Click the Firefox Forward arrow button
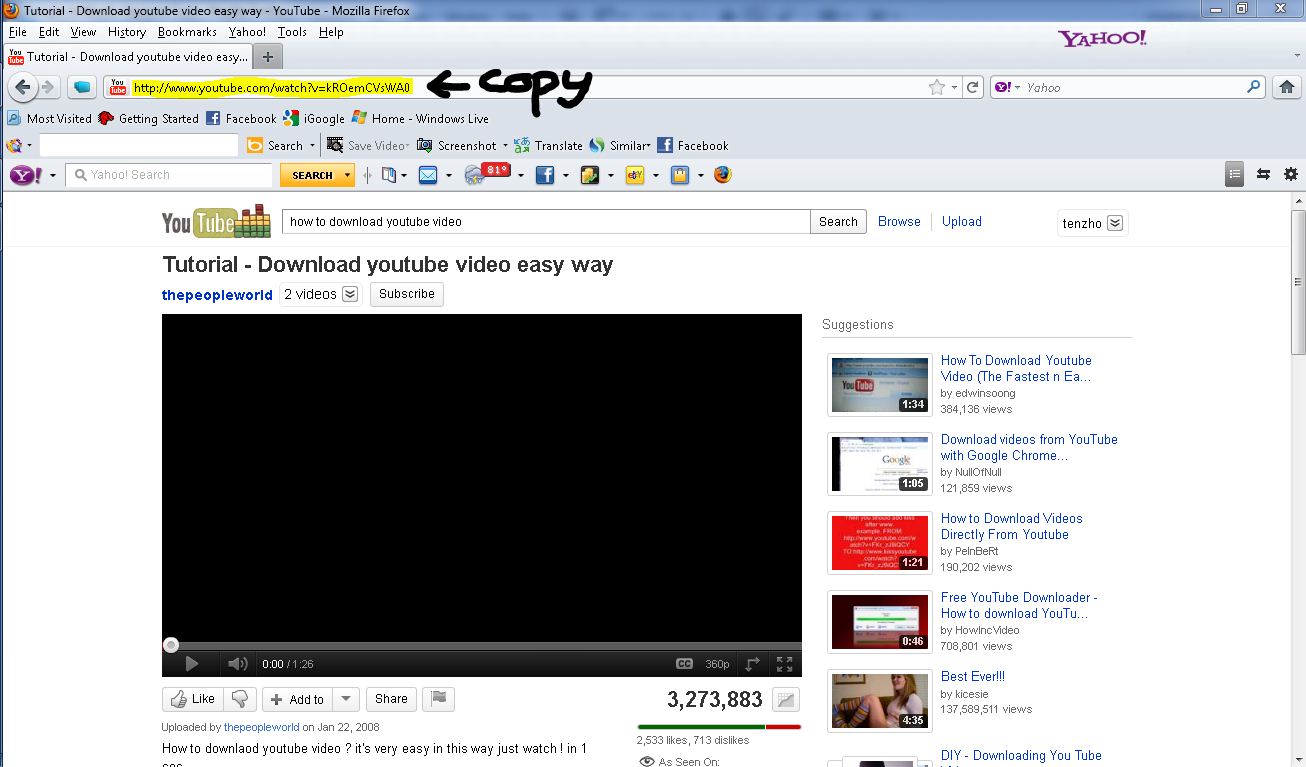Screen dimensions: 1306x767 (x=48, y=87)
